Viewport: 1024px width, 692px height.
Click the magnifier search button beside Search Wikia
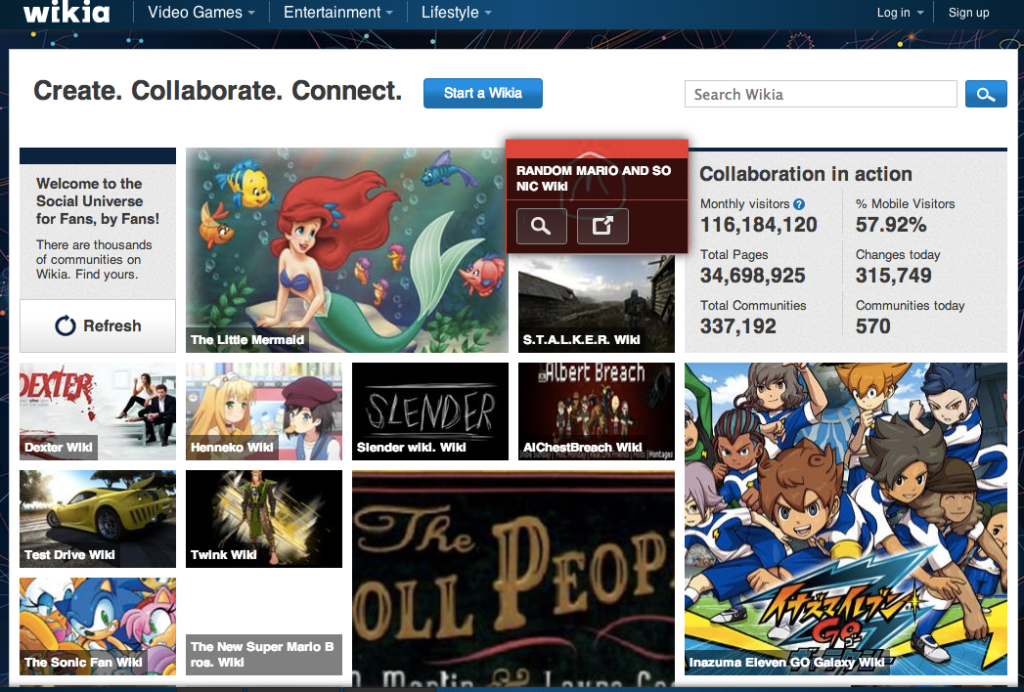coord(985,94)
